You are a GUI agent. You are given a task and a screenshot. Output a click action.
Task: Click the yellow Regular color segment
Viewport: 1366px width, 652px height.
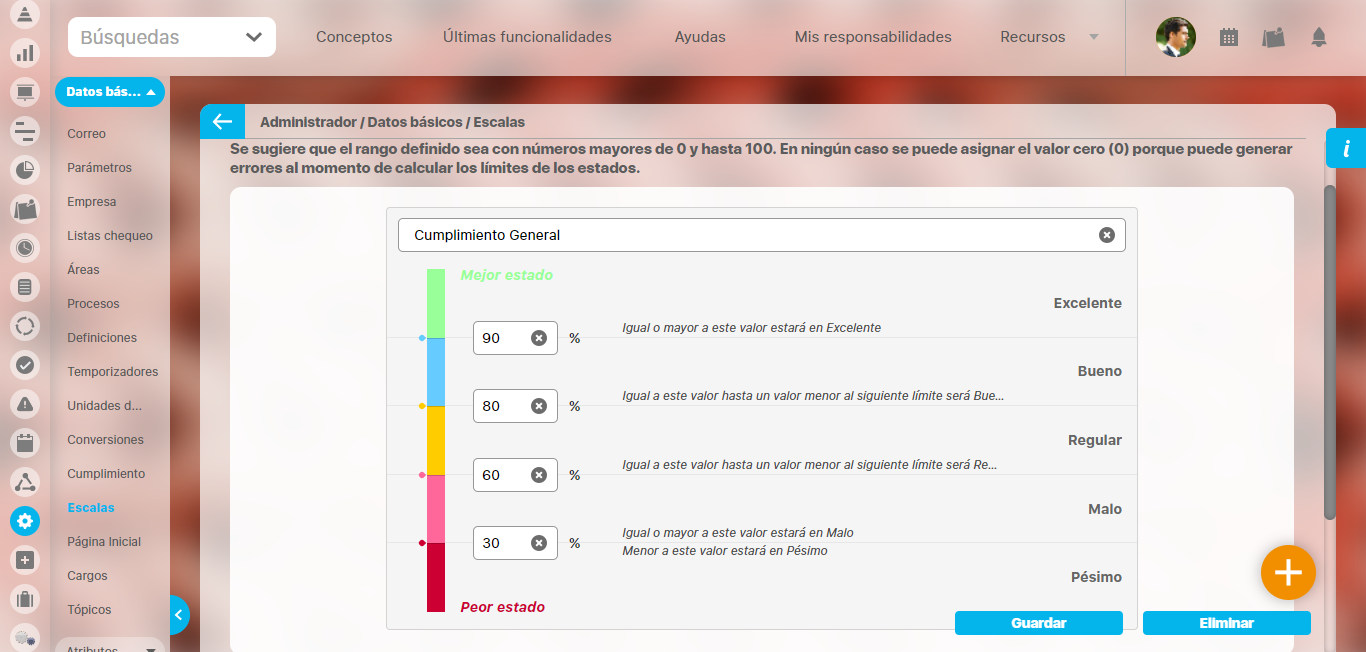click(x=436, y=440)
